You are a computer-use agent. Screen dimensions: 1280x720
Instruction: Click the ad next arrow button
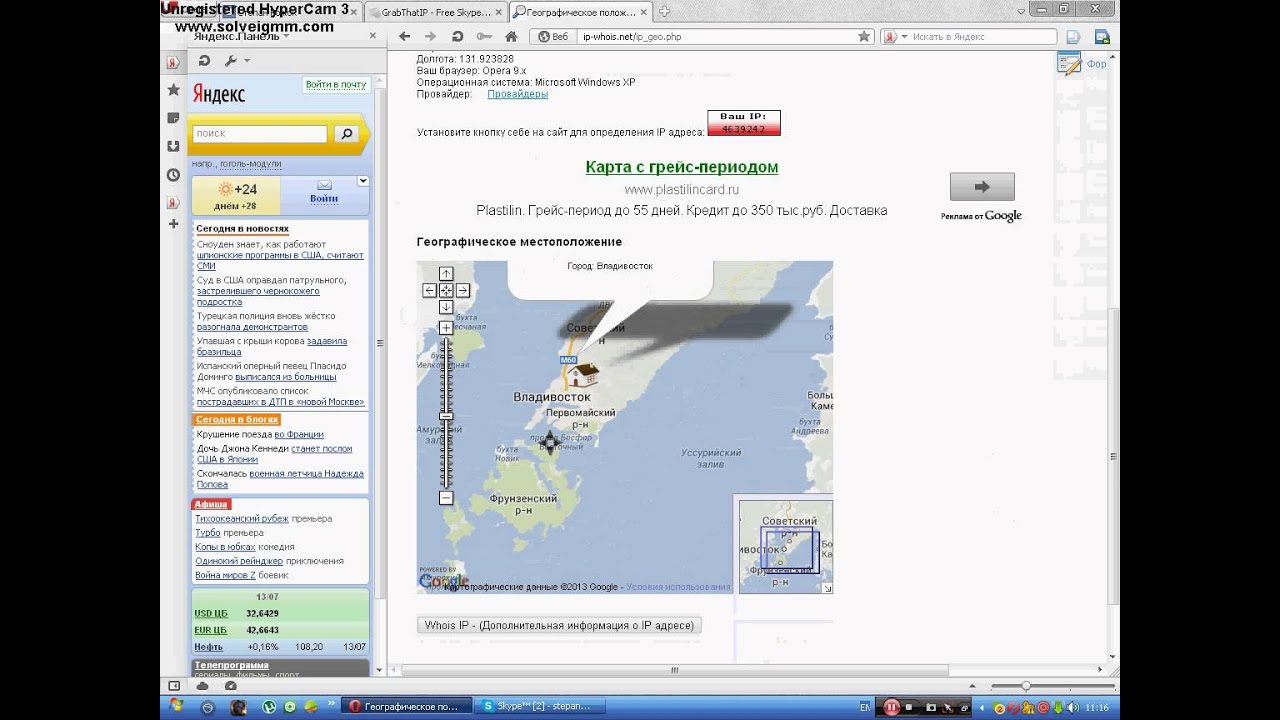[982, 187]
